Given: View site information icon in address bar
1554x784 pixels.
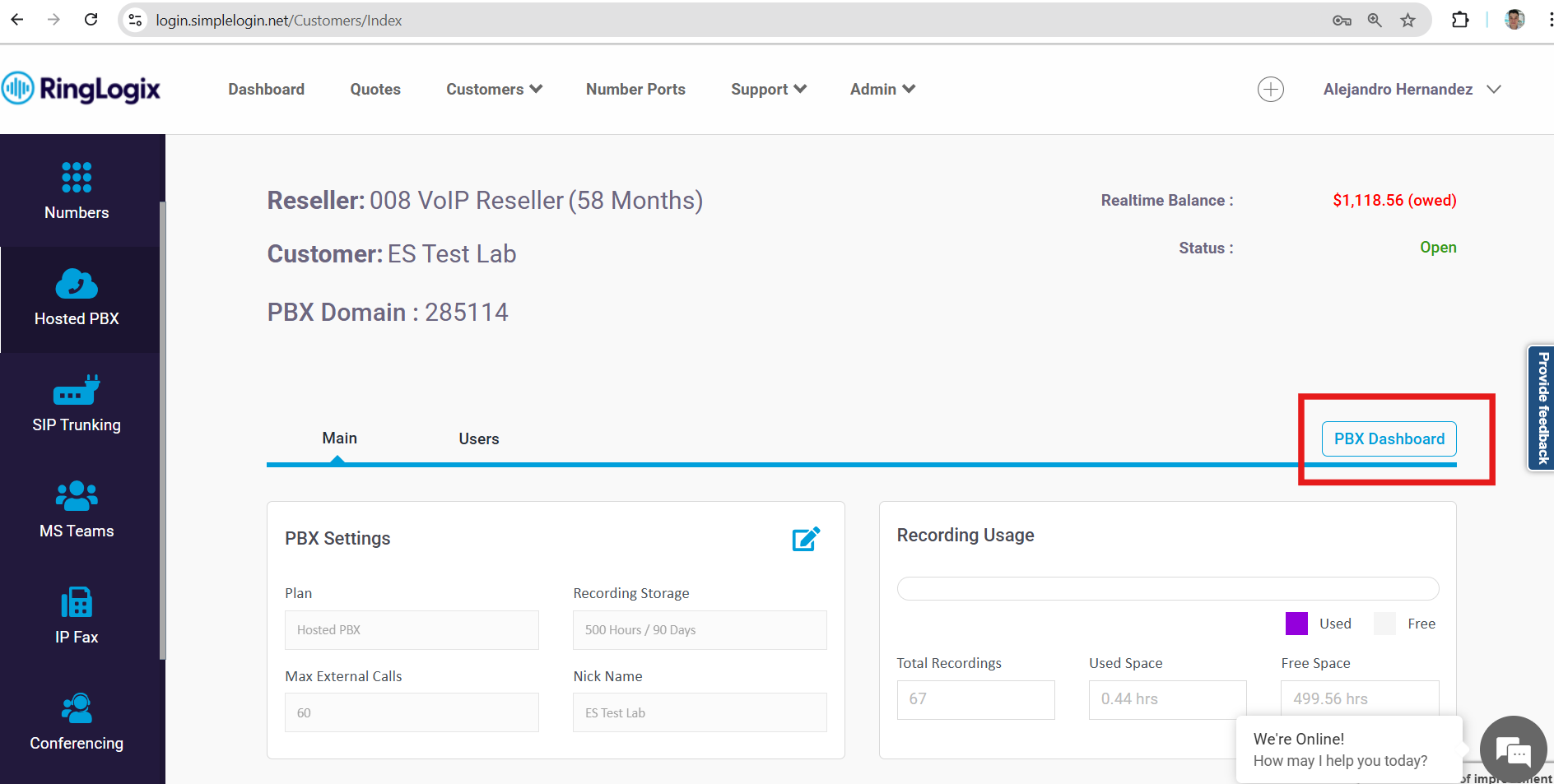Looking at the screenshot, I should [136, 20].
